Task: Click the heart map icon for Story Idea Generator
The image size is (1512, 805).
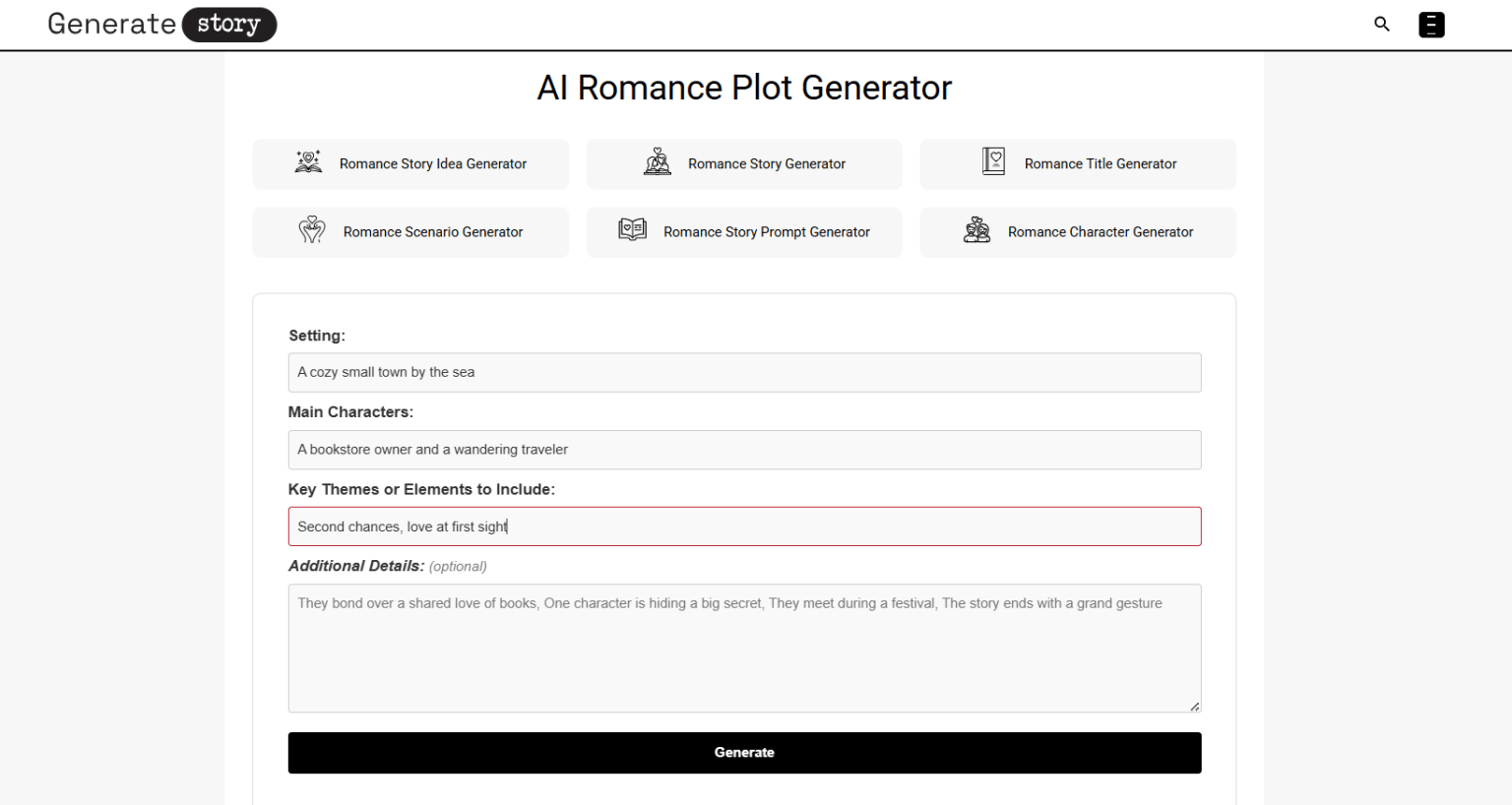Action: click(x=308, y=161)
